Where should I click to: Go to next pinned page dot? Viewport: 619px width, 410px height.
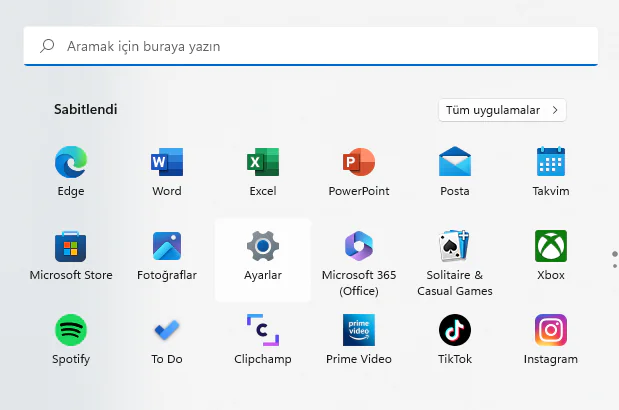point(615,266)
